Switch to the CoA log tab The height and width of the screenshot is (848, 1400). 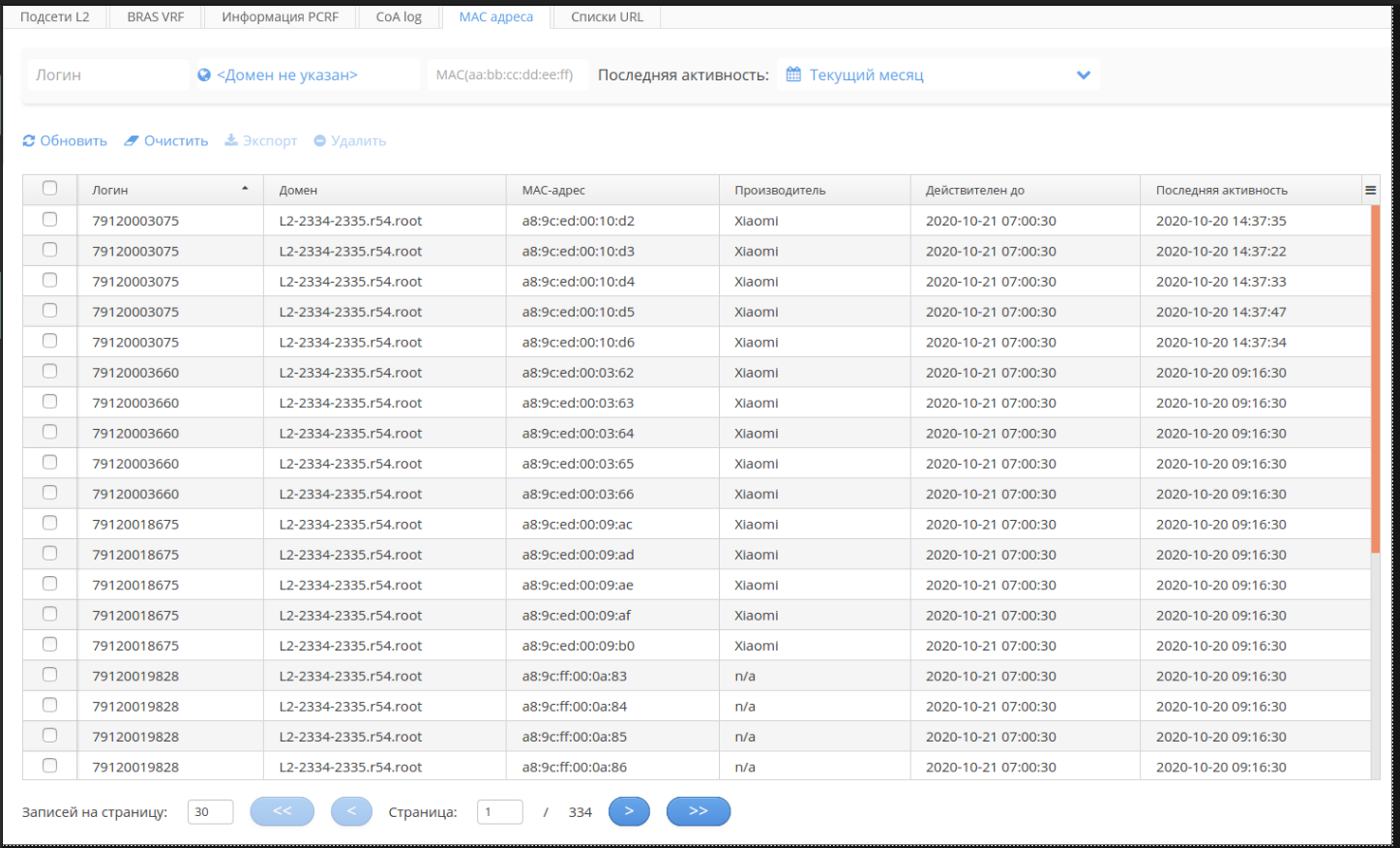coord(399,17)
